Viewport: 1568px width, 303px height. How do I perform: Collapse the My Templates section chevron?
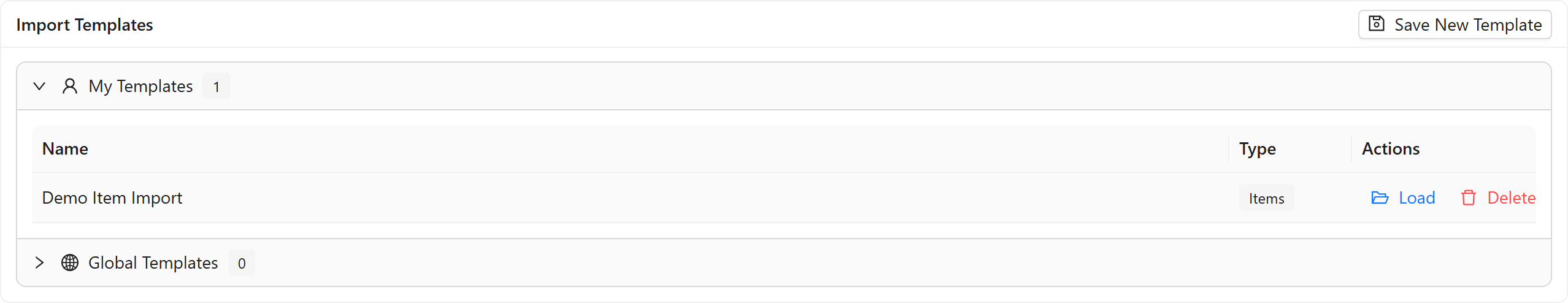[39, 86]
